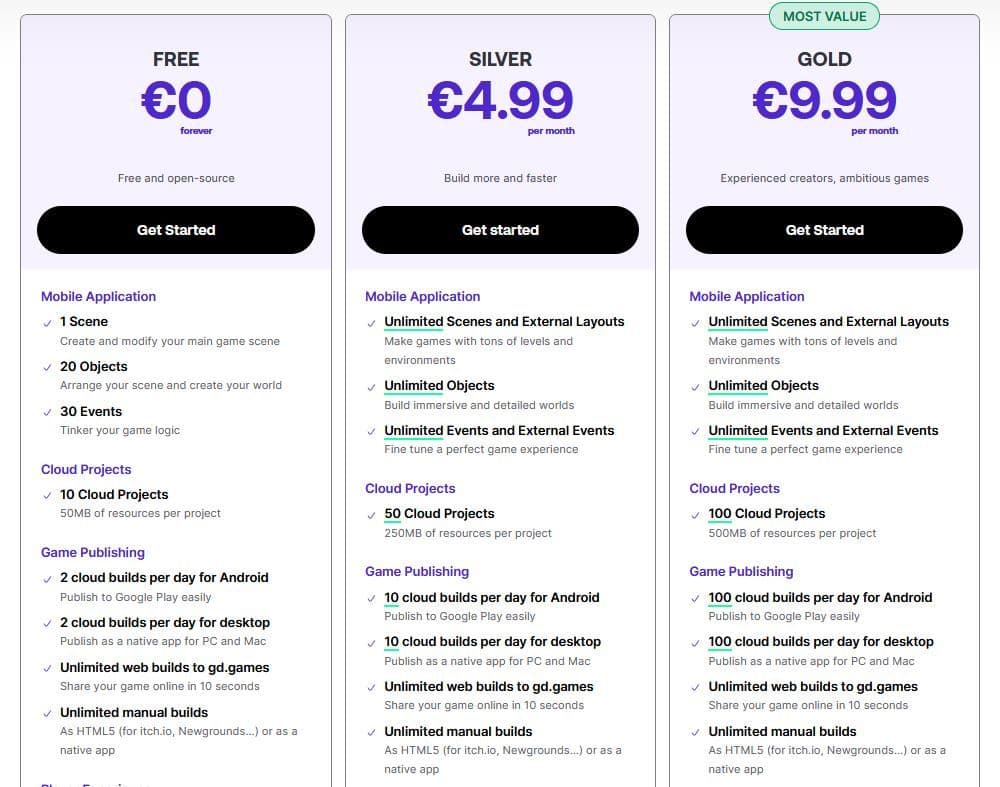Image resolution: width=1000 pixels, height=787 pixels.
Task: Click Cloud Projects heading in GOLD column
Action: click(x=734, y=488)
